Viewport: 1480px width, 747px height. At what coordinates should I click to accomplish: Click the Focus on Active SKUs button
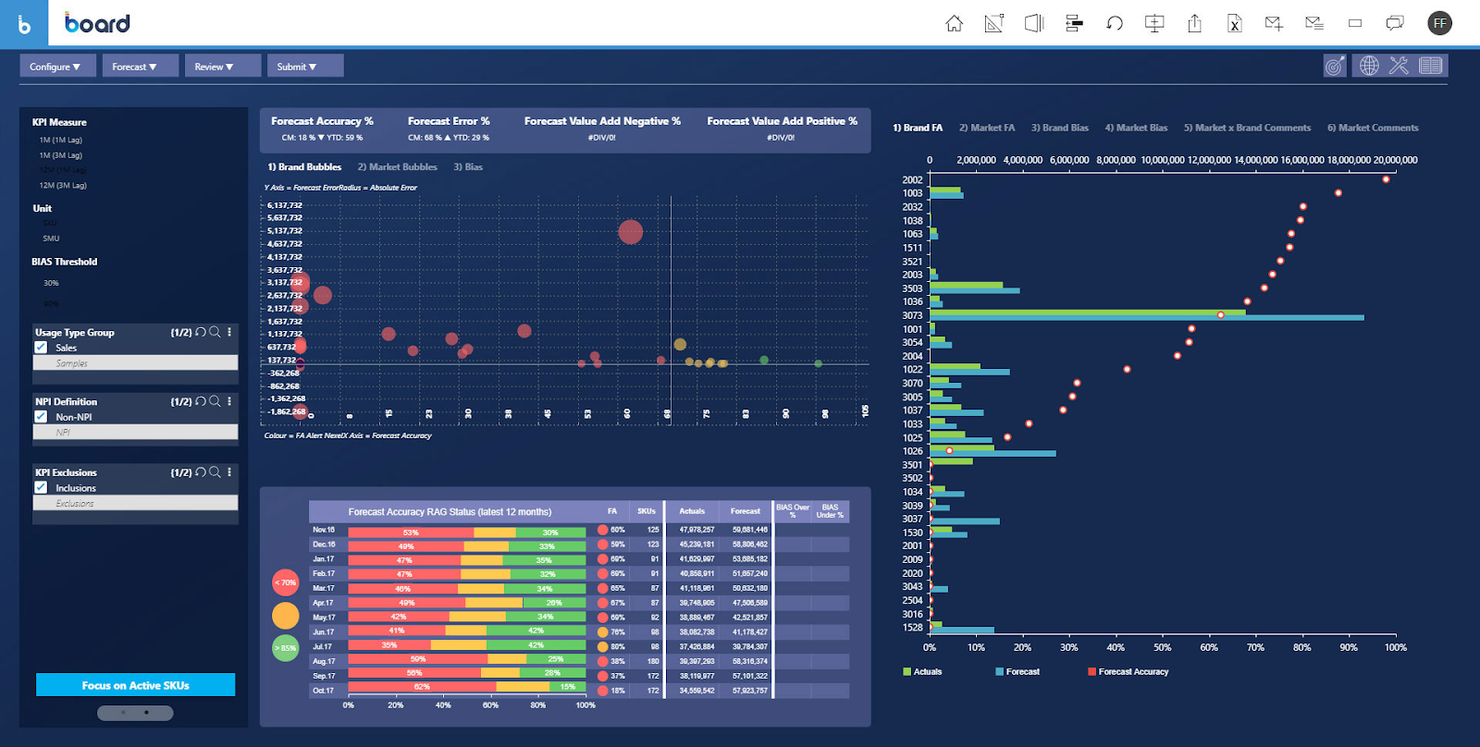135,684
